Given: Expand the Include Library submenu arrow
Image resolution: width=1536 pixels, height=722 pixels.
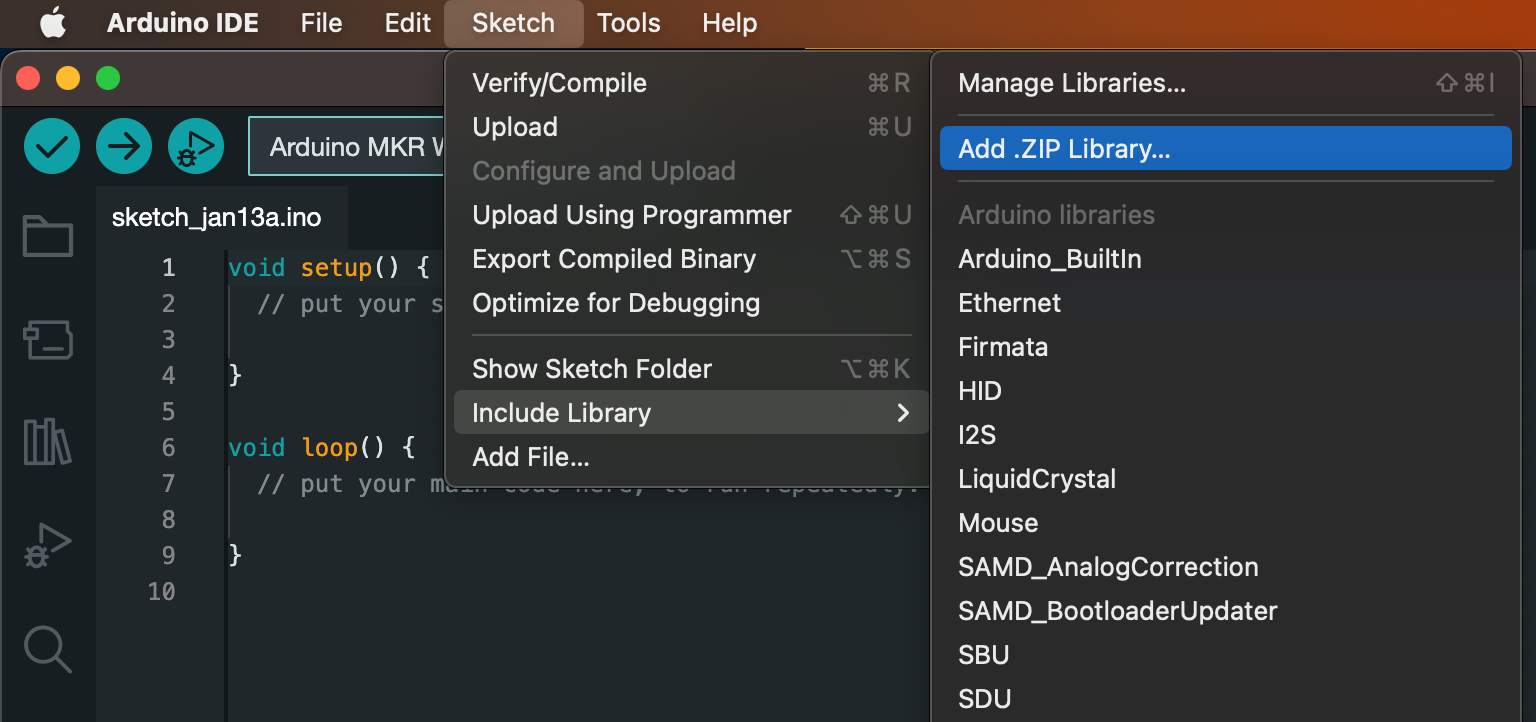Looking at the screenshot, I should pyautogui.click(x=903, y=413).
